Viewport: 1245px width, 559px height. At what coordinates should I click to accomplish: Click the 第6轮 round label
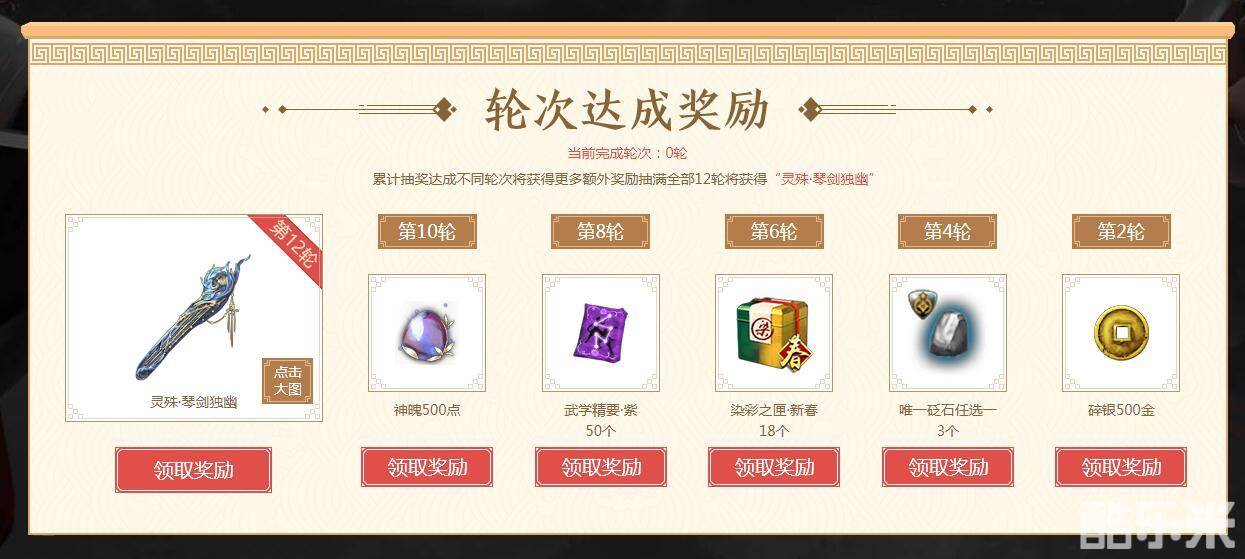[774, 231]
